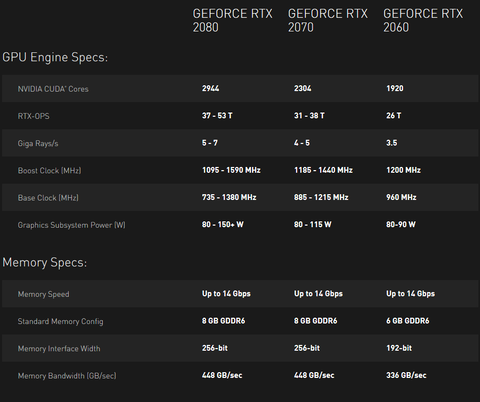Image resolution: width=480 pixels, height=402 pixels.
Task: Click the RTX-OPS row label
Action: 33,116
